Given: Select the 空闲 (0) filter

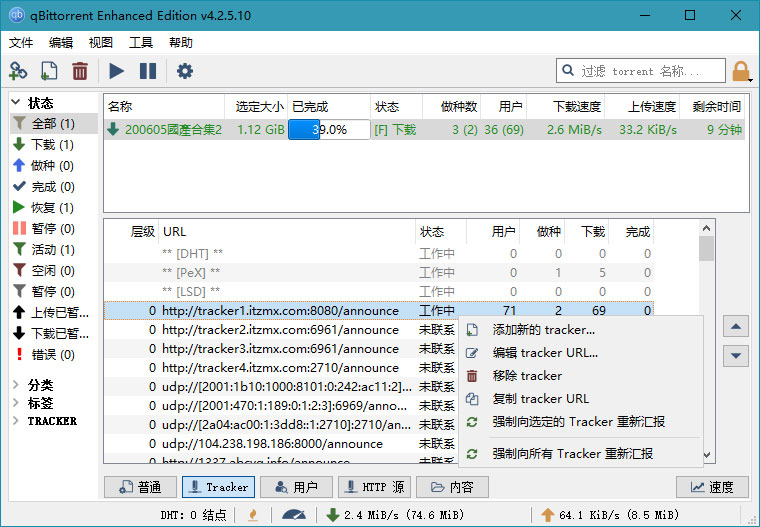Looking at the screenshot, I should [x=54, y=271].
